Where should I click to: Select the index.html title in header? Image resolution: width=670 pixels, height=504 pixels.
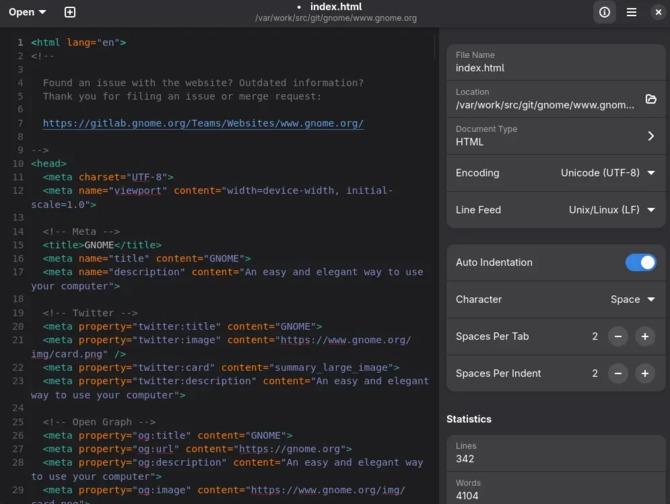[336, 7]
